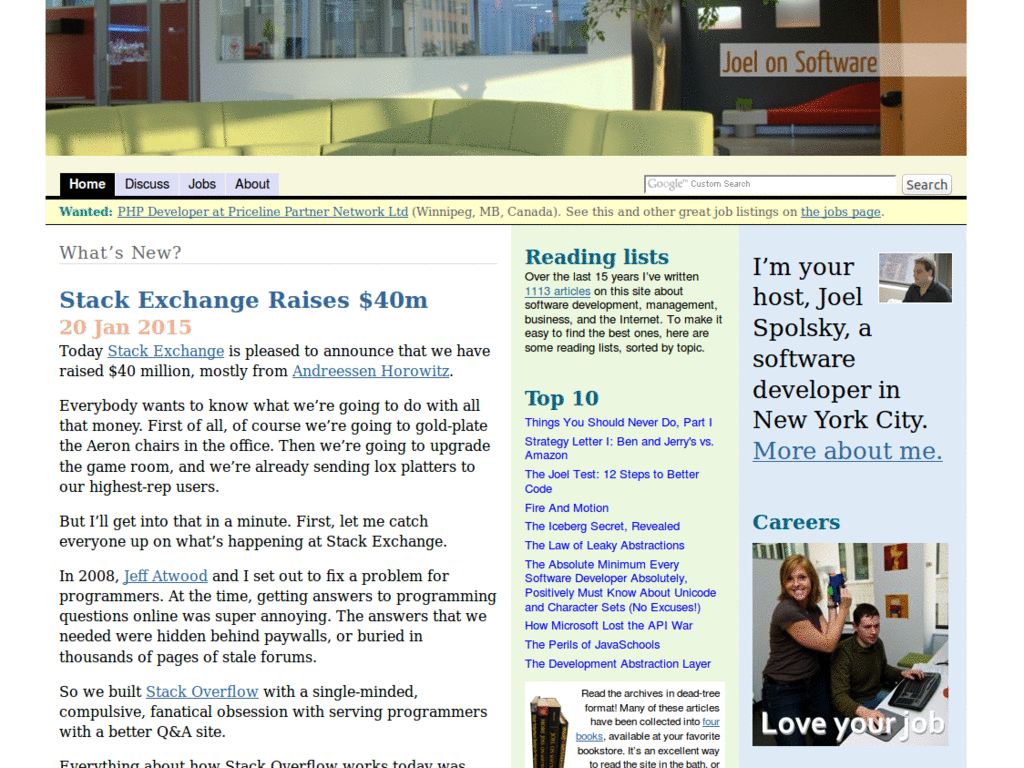Click the 'Top 10' heading
Viewport: 1024px width, 768px height.
click(562, 398)
